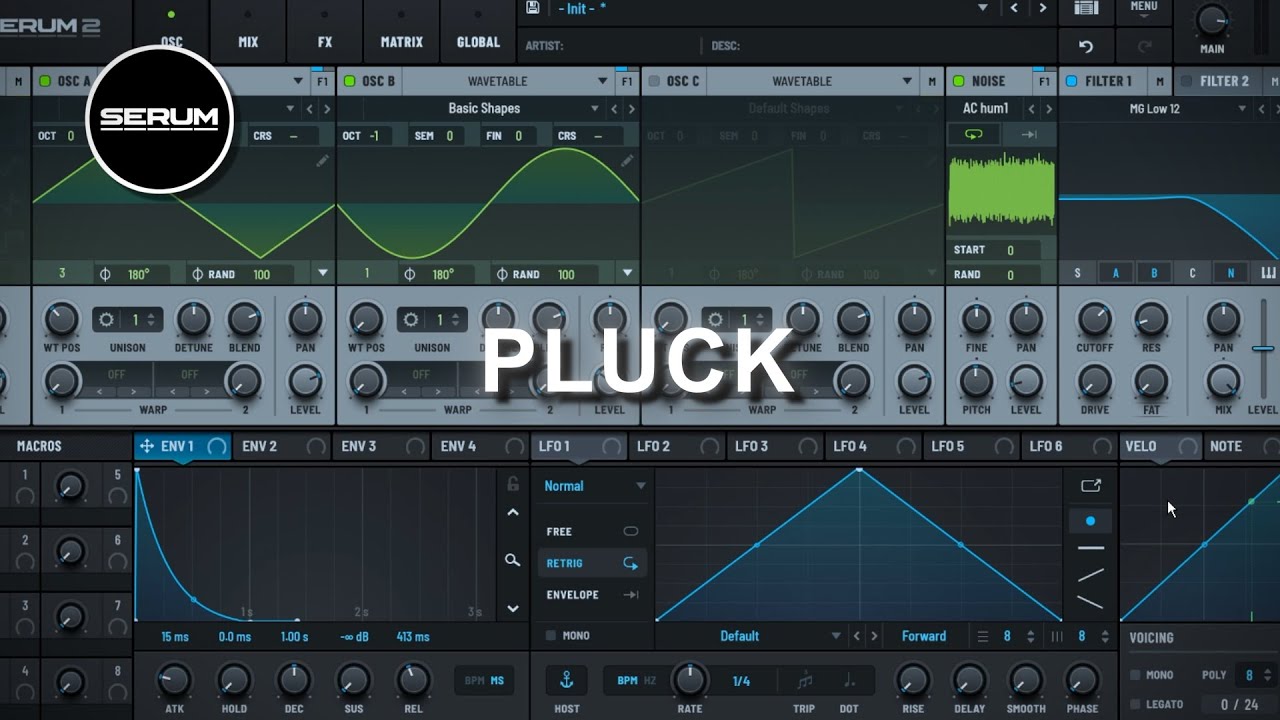The width and height of the screenshot is (1280, 720).
Task: Expand OSC B phase options arrow
Action: coord(627,273)
